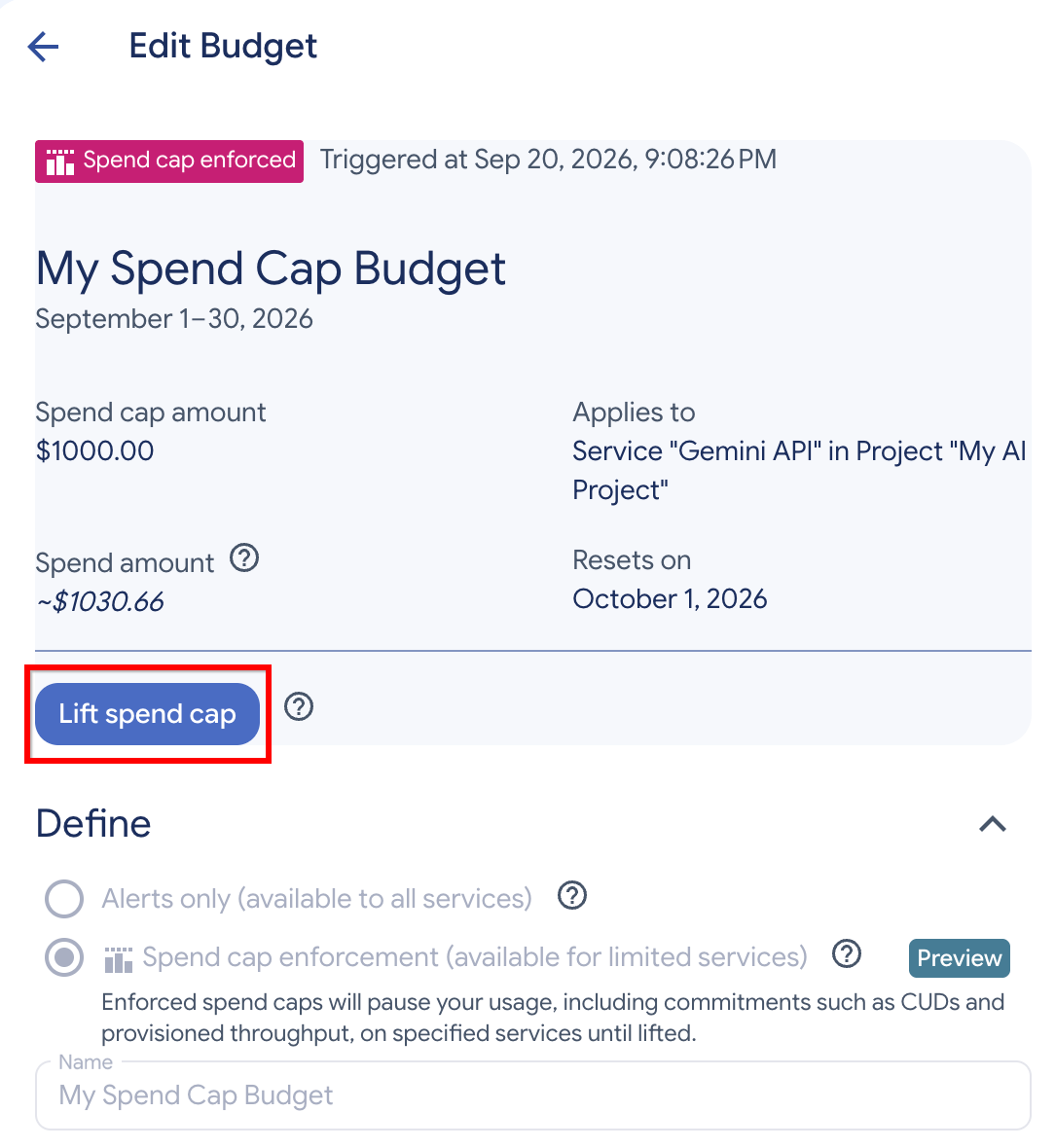1055x1148 pixels.
Task: Collapse the Define section chevron
Action: coord(993,824)
